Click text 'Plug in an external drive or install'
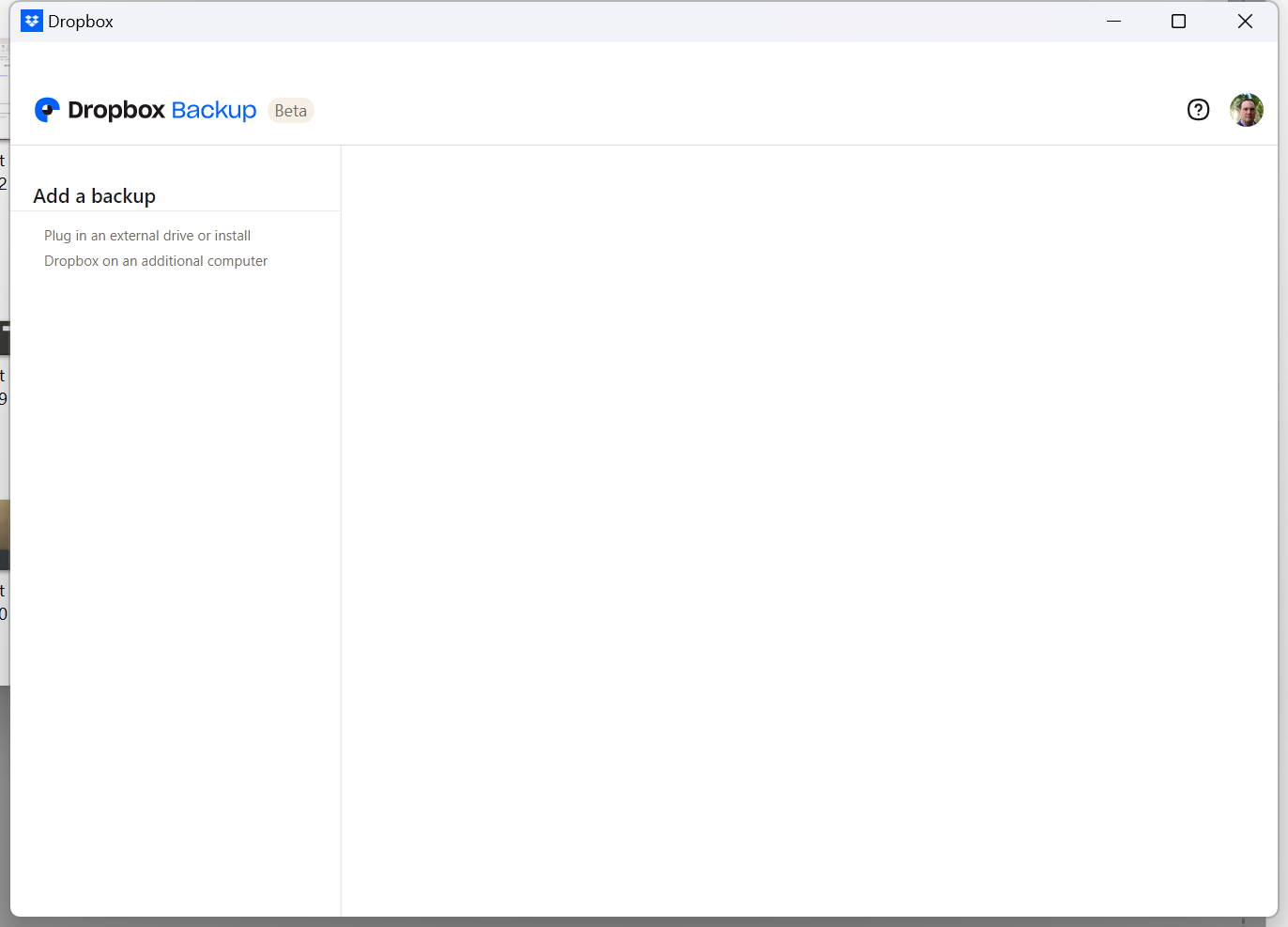Image resolution: width=1288 pixels, height=927 pixels. click(x=147, y=236)
